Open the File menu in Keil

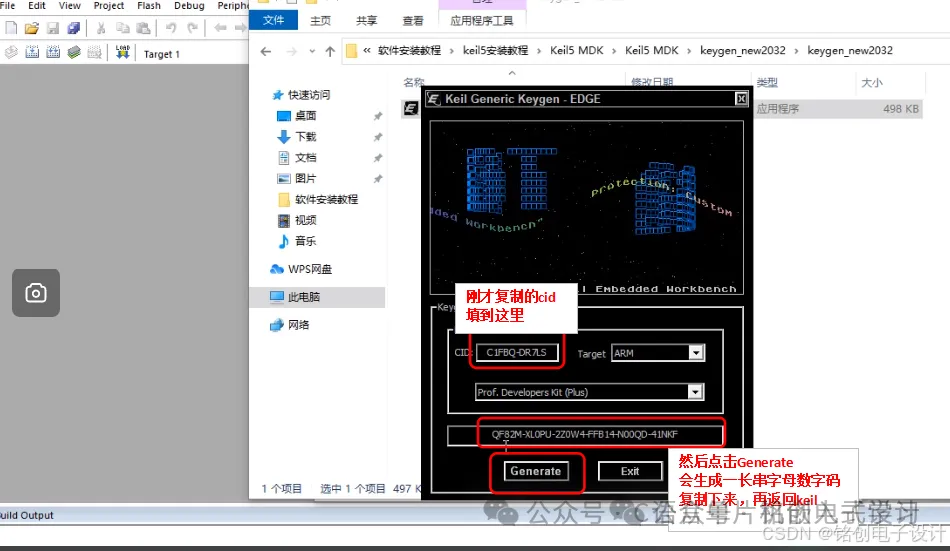(7, 5)
